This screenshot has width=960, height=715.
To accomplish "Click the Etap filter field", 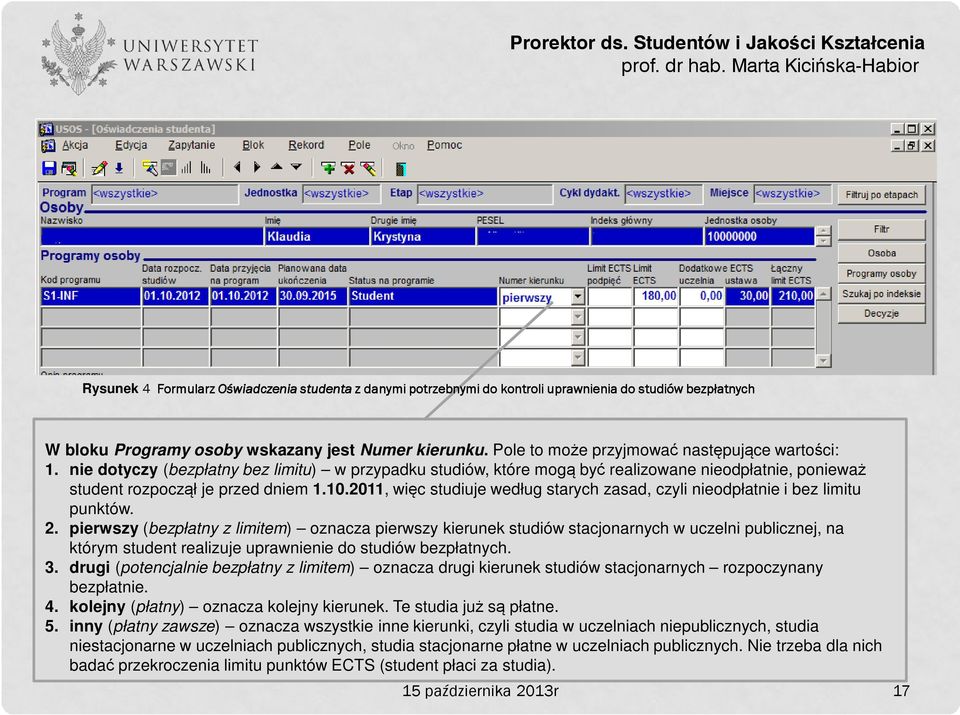I will pos(485,194).
